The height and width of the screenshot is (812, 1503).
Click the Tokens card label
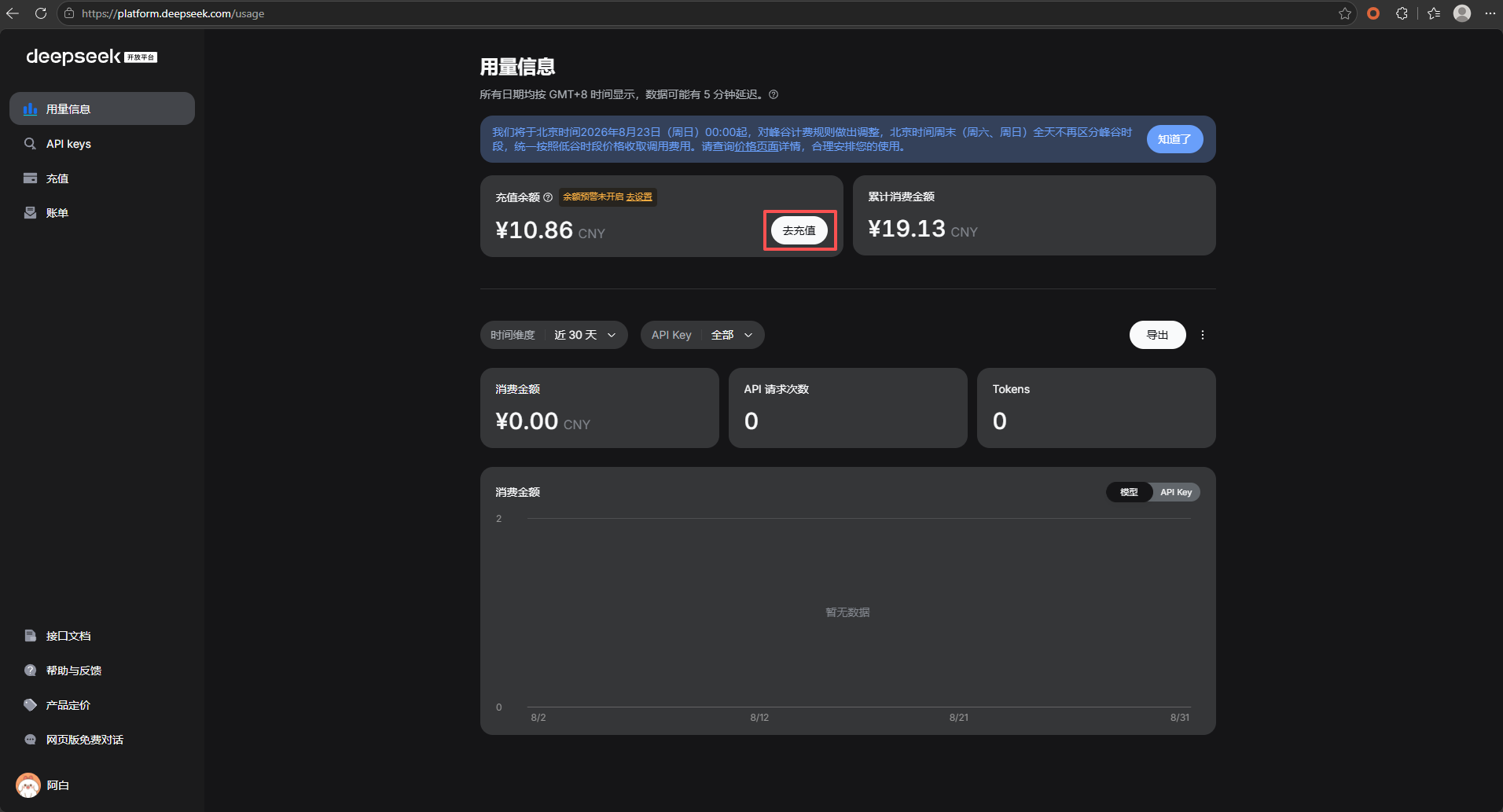[x=1011, y=389]
